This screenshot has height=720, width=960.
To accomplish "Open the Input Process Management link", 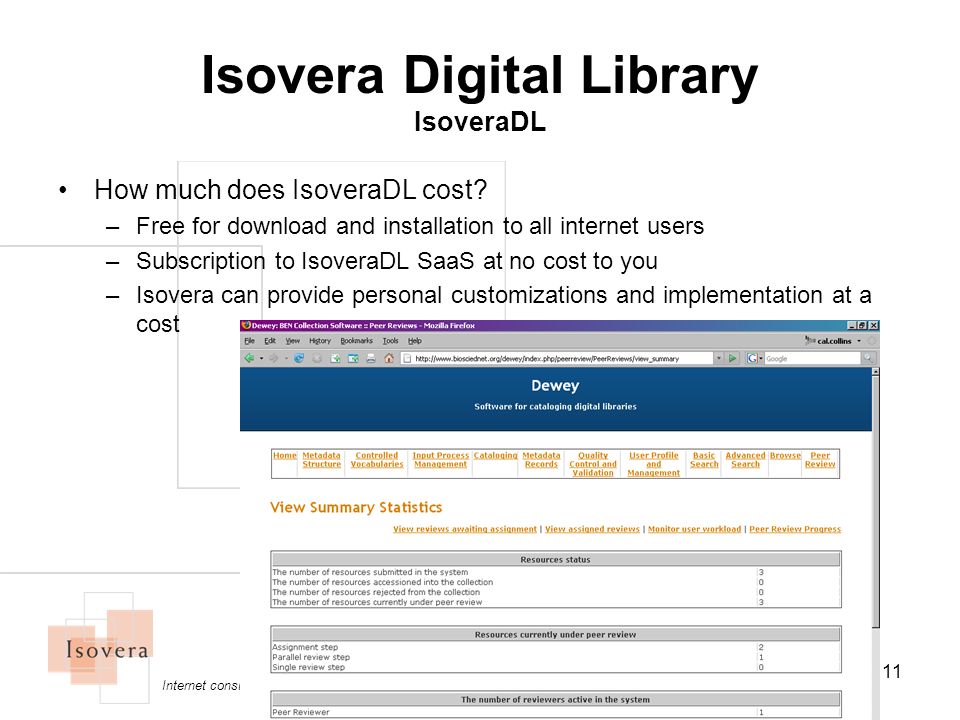I will pyautogui.click(x=440, y=460).
